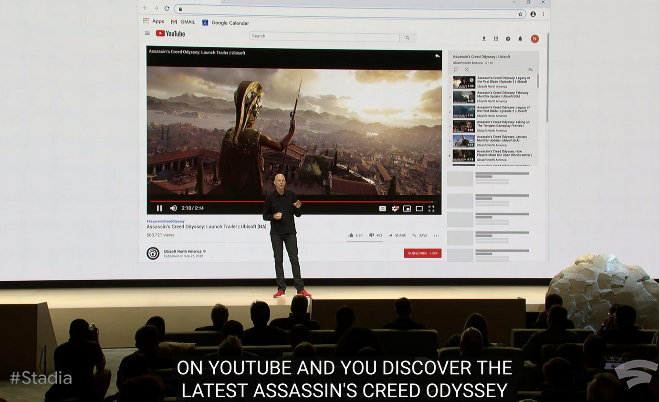This screenshot has width=659, height=402.
Task: Play the 'Taking on The Tempest' gameplay video
Action: 492,126
